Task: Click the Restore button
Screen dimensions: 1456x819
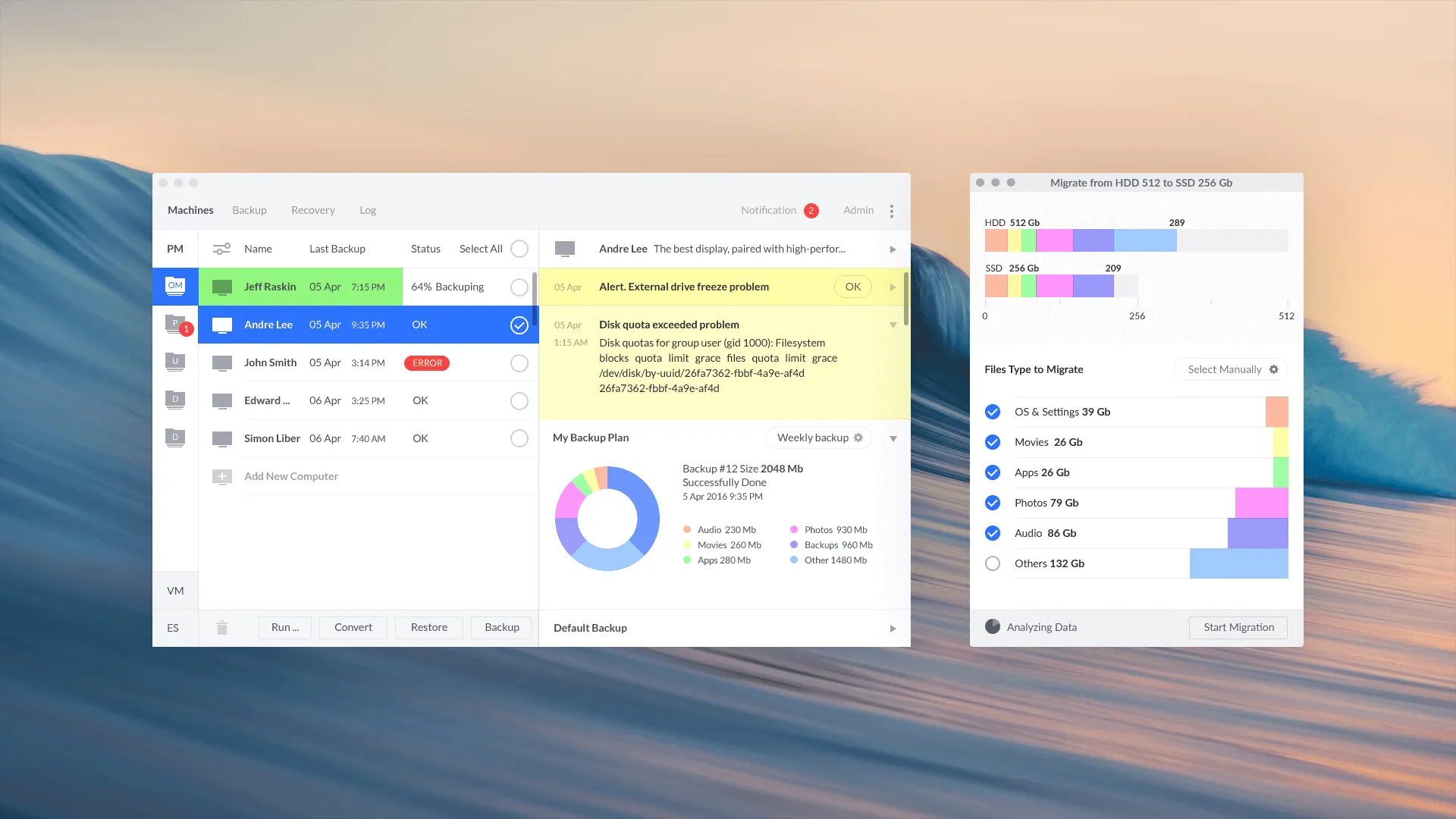Action: [x=429, y=627]
